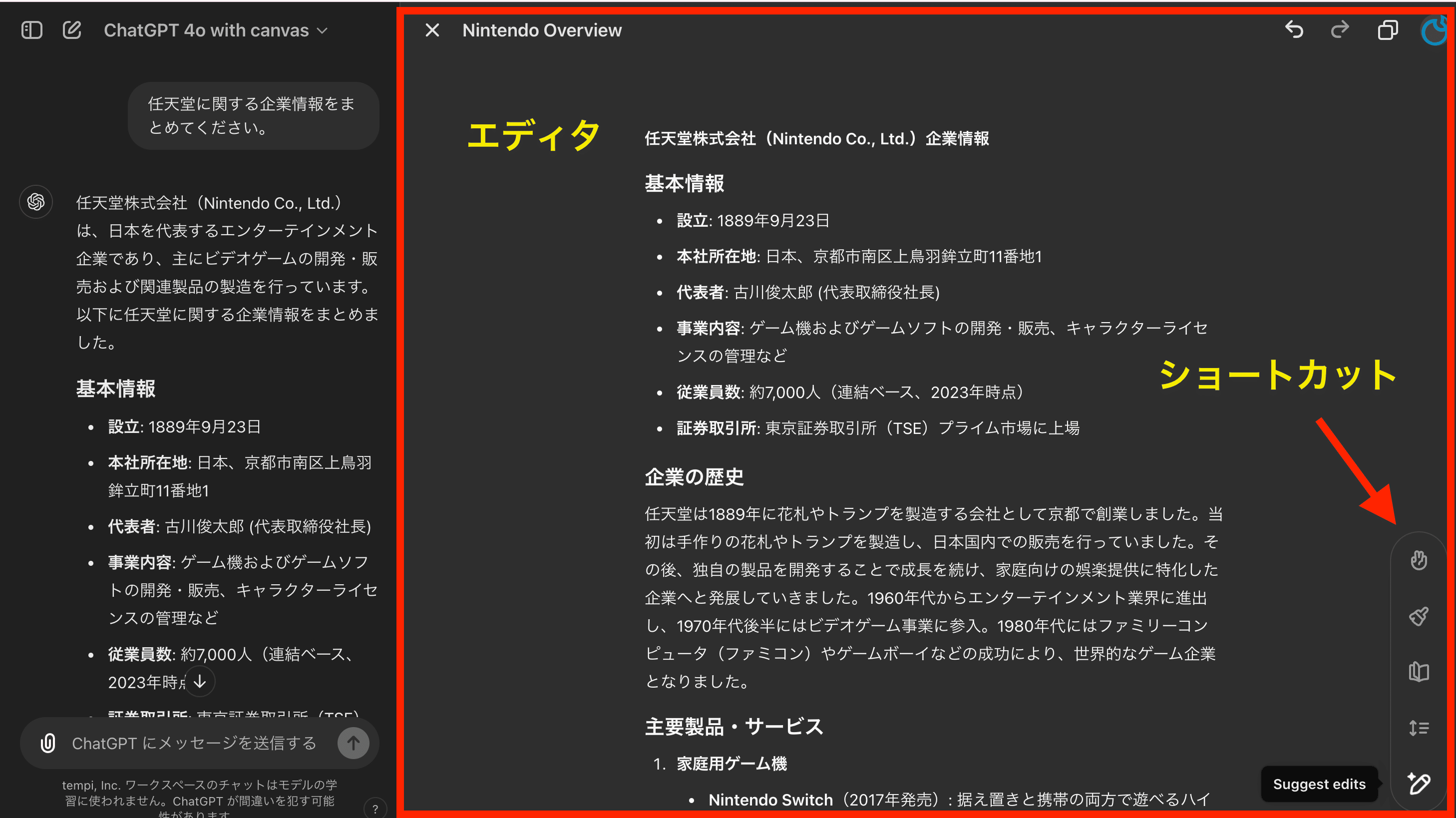The width and height of the screenshot is (1456, 818).
Task: Click the Suggest edits pencil icon
Action: (1418, 784)
